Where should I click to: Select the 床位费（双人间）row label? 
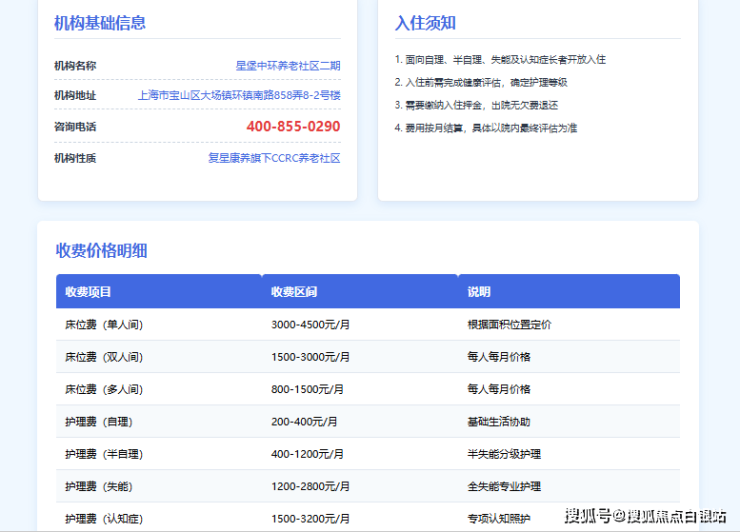[x=104, y=357]
